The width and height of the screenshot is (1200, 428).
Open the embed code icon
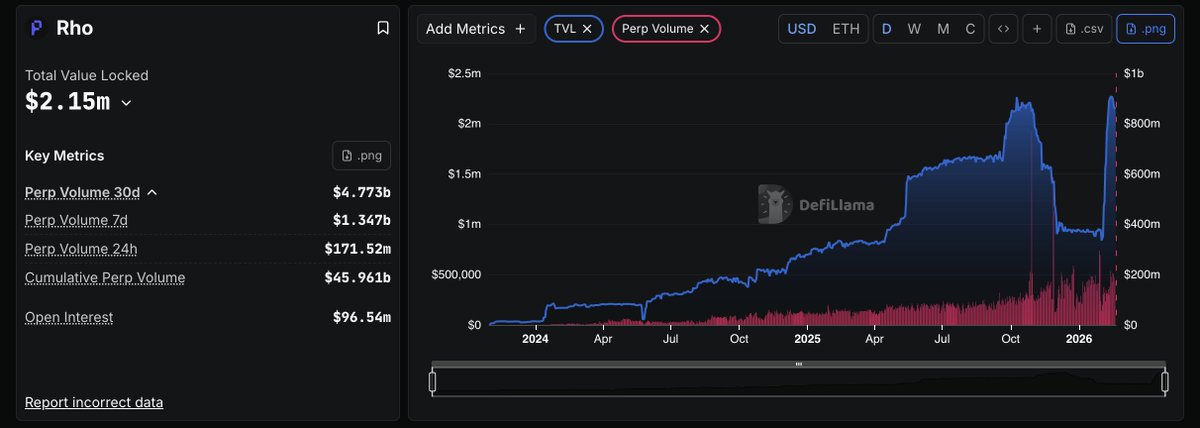[1003, 29]
